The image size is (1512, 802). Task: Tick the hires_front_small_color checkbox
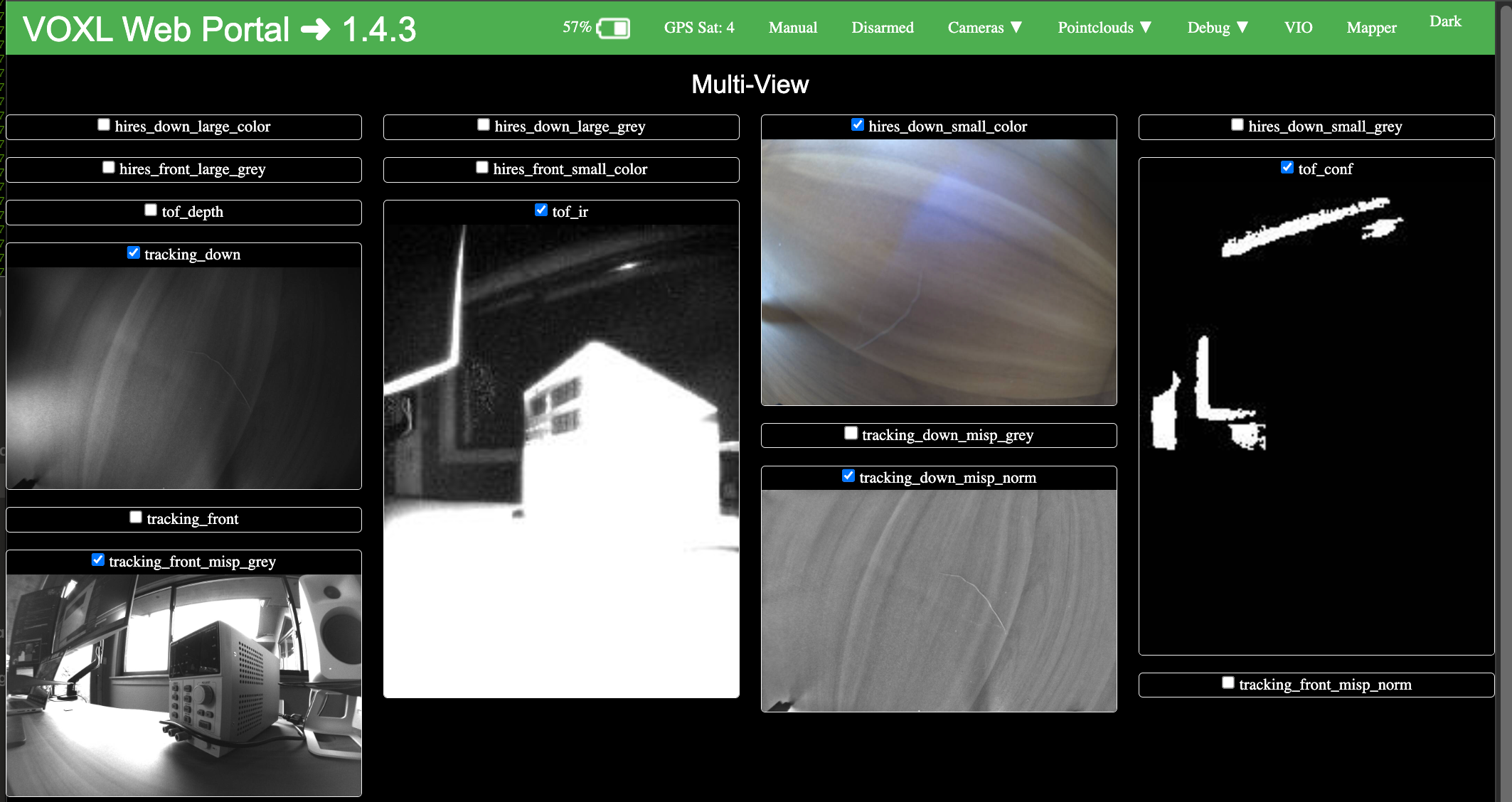pyautogui.click(x=482, y=168)
